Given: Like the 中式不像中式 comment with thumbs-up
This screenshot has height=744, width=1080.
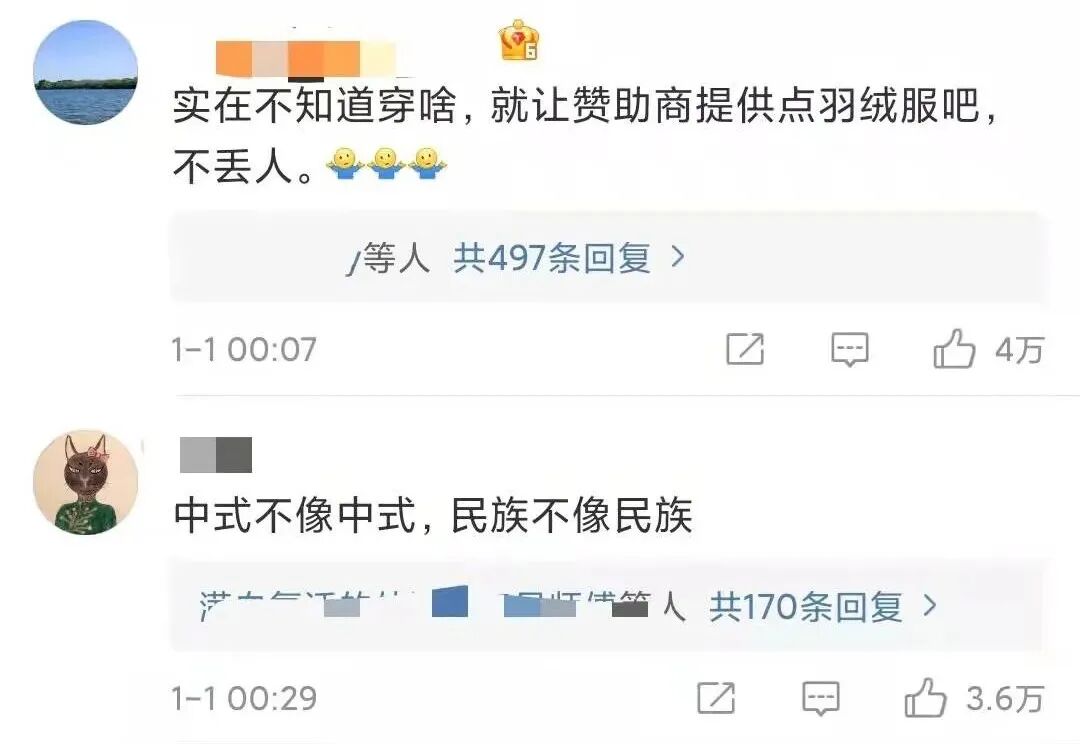Looking at the screenshot, I should point(925,697).
